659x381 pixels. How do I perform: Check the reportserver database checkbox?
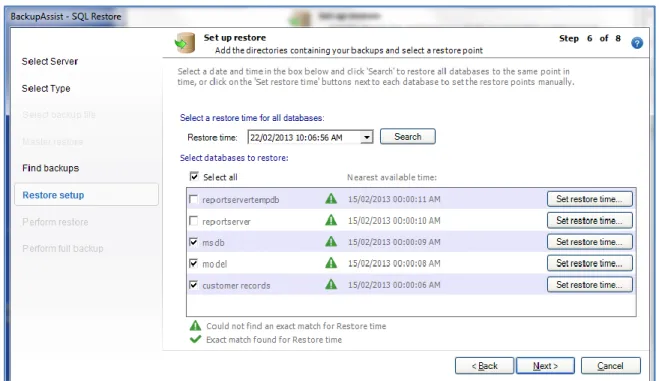click(x=193, y=221)
